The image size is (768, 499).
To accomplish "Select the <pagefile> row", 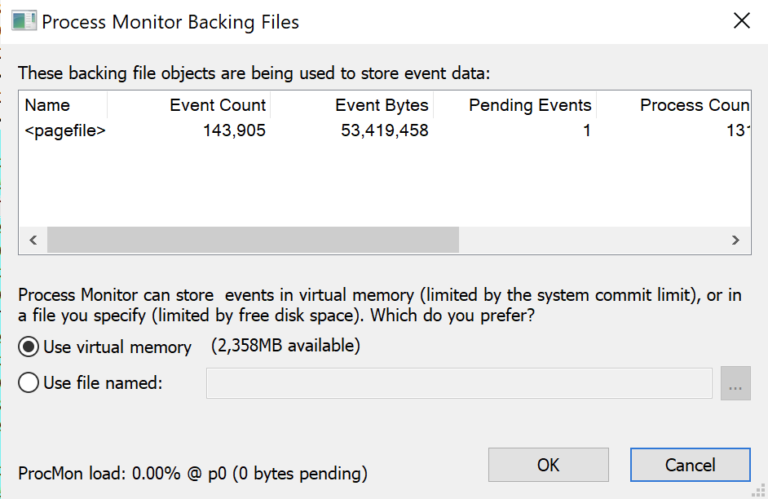I will click(65, 130).
